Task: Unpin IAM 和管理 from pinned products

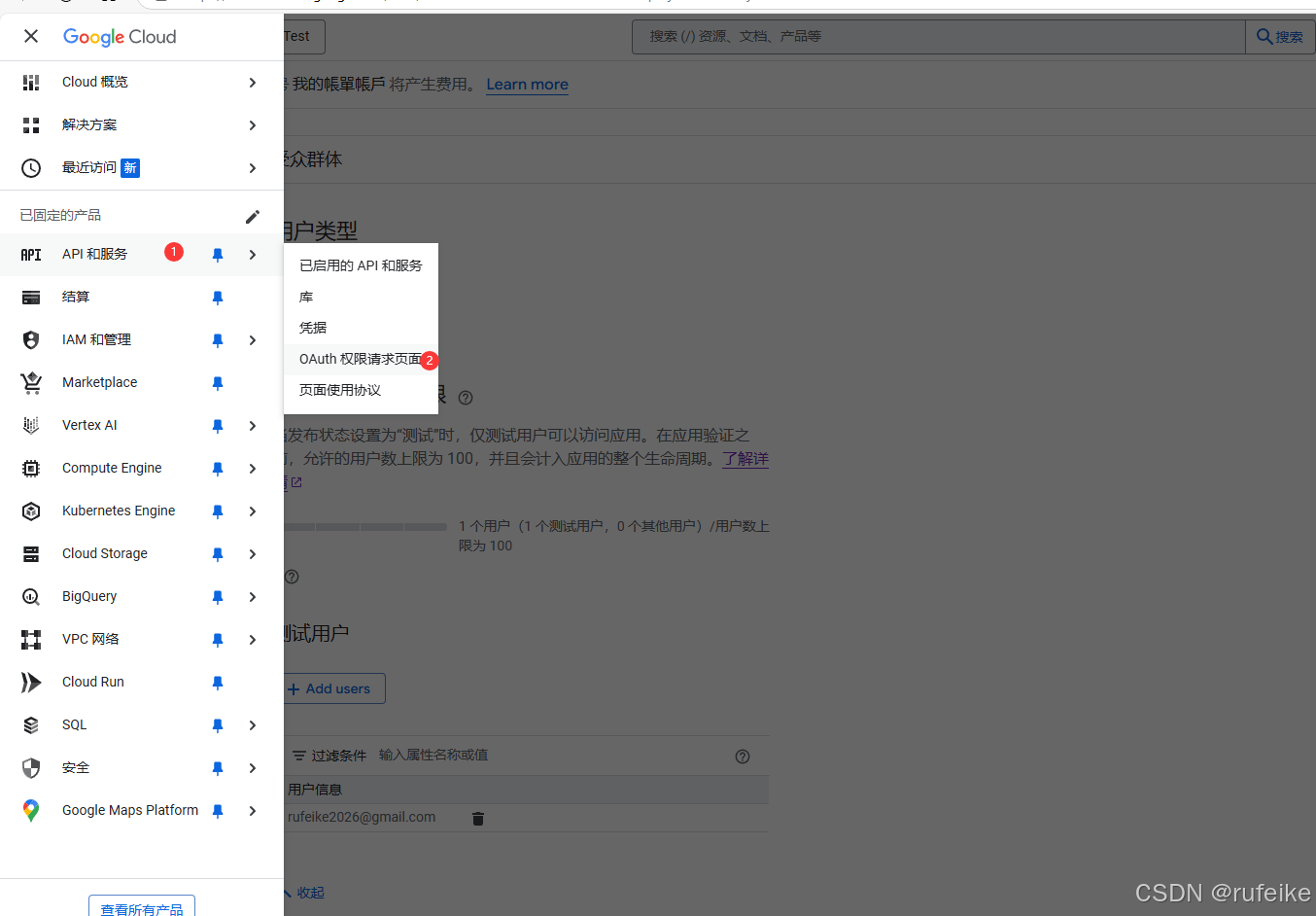Action: pos(218,340)
